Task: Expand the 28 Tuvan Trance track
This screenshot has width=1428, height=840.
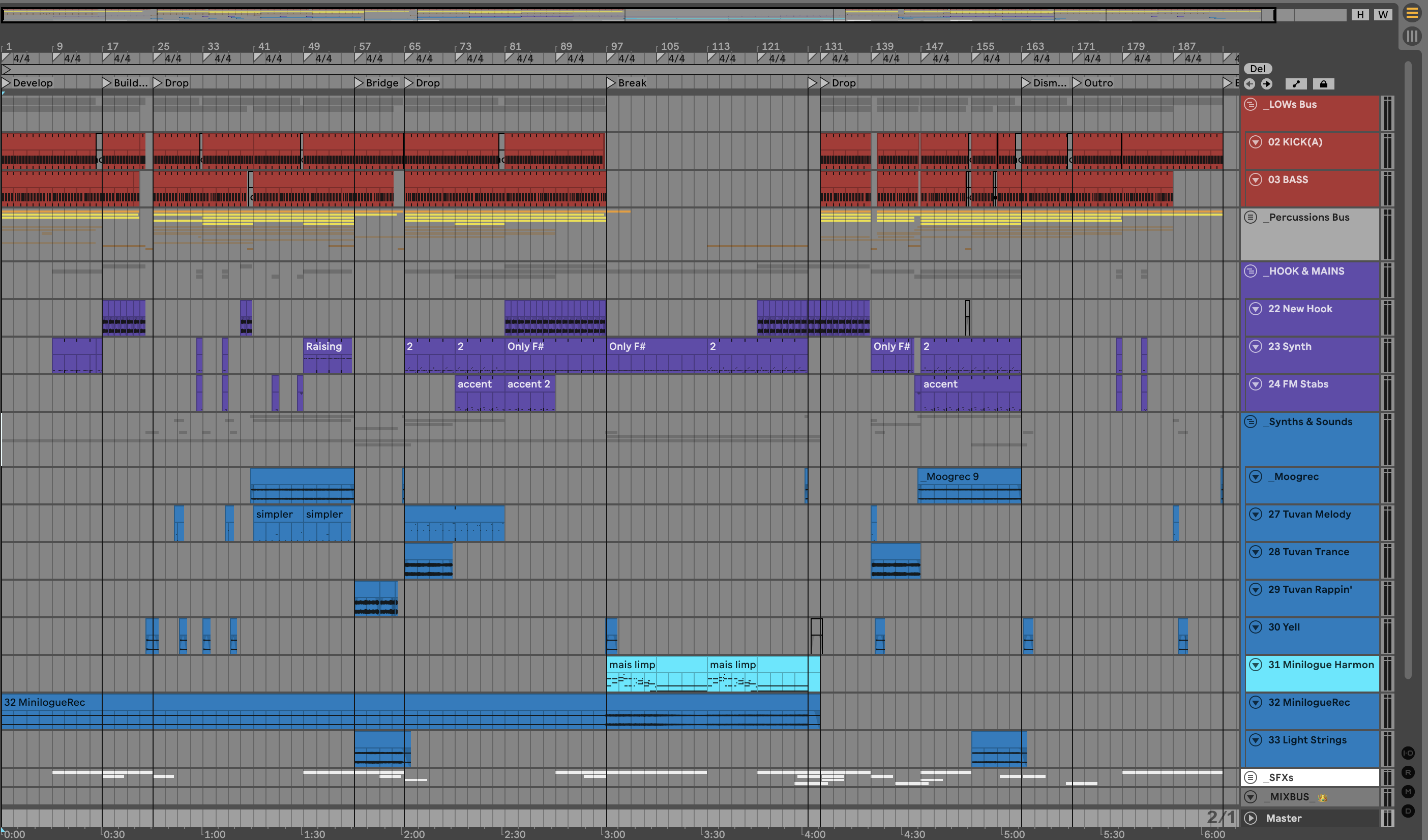Action: point(1256,552)
